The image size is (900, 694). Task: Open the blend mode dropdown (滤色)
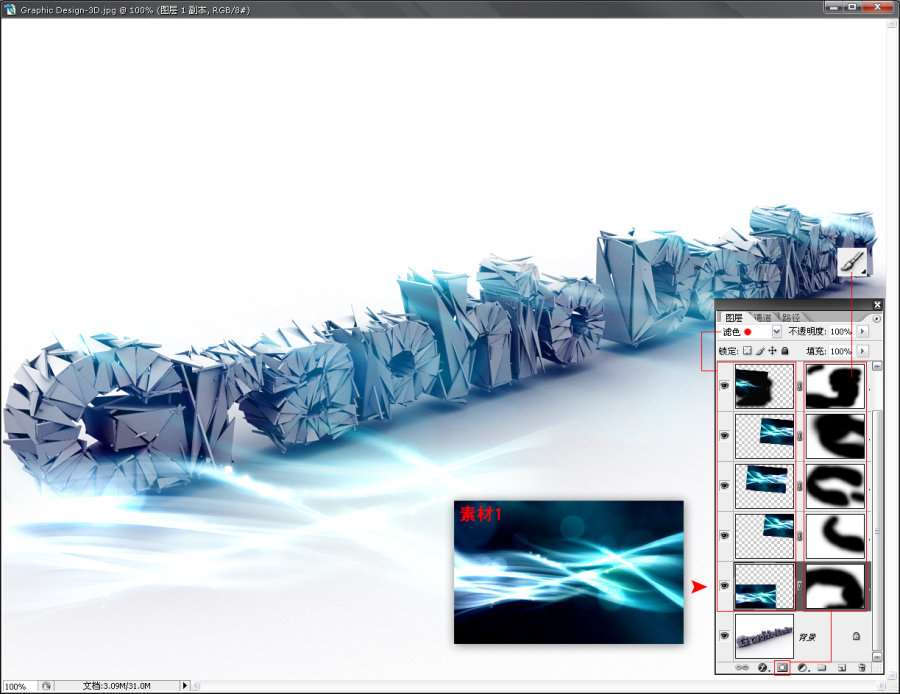click(x=777, y=331)
